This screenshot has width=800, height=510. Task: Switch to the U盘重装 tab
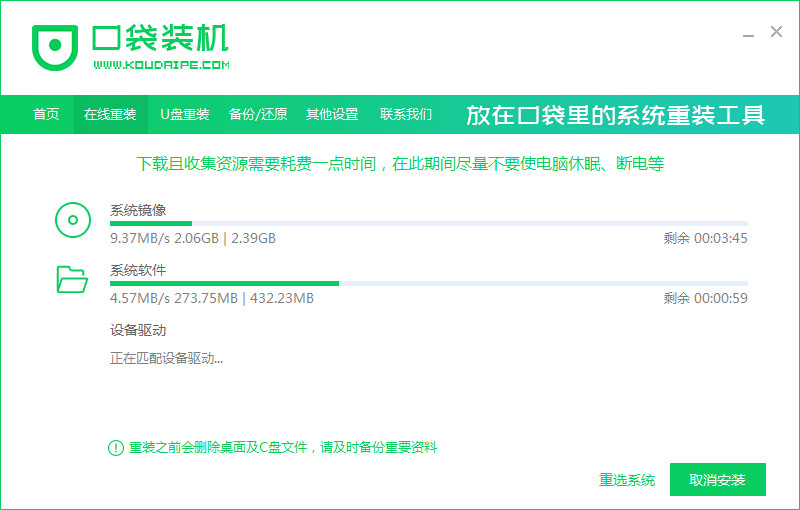click(x=185, y=114)
